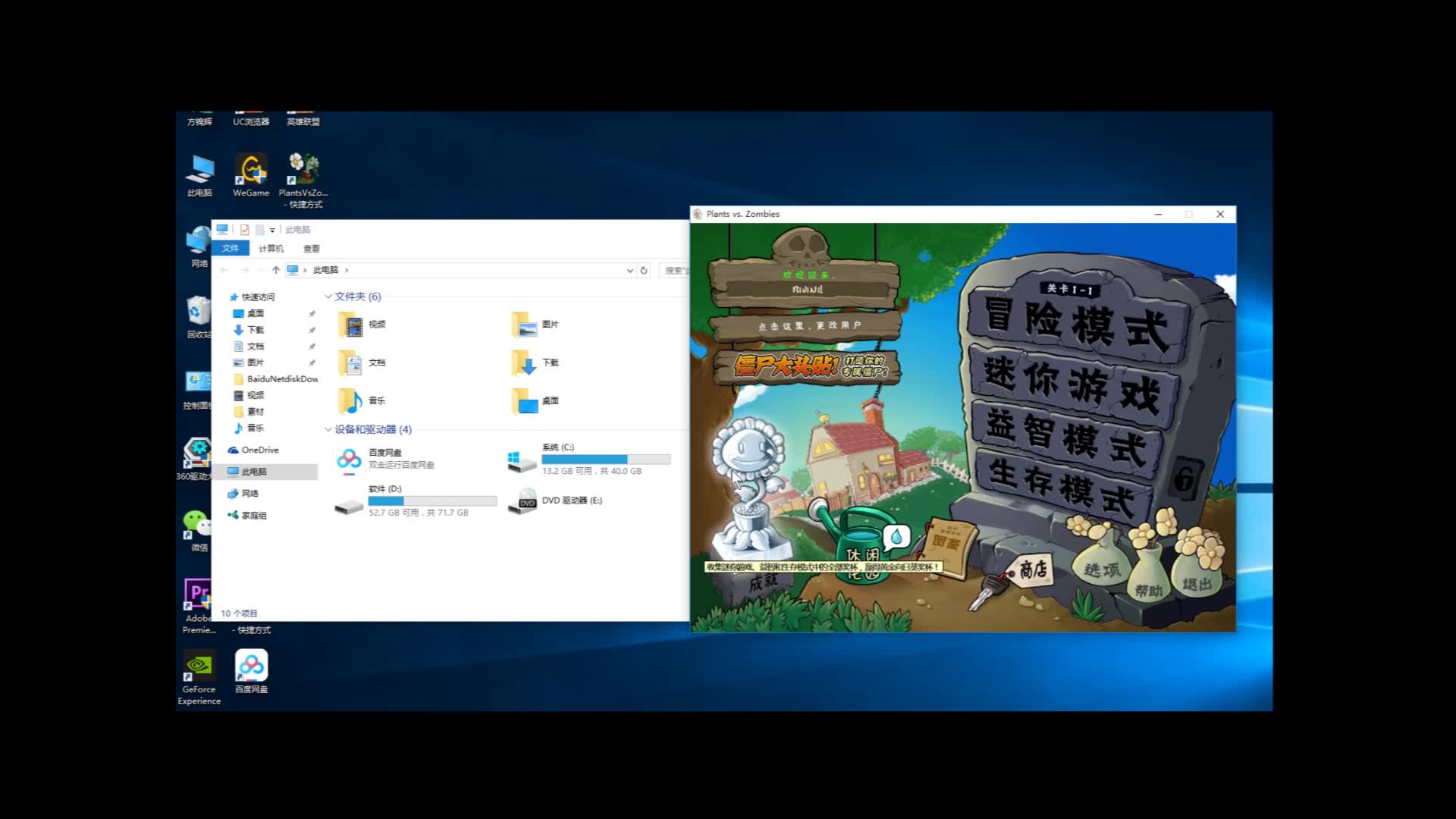Select the 图片 folder in Explorer content pane
Viewport: 1456px width, 819px height.
[535, 325]
